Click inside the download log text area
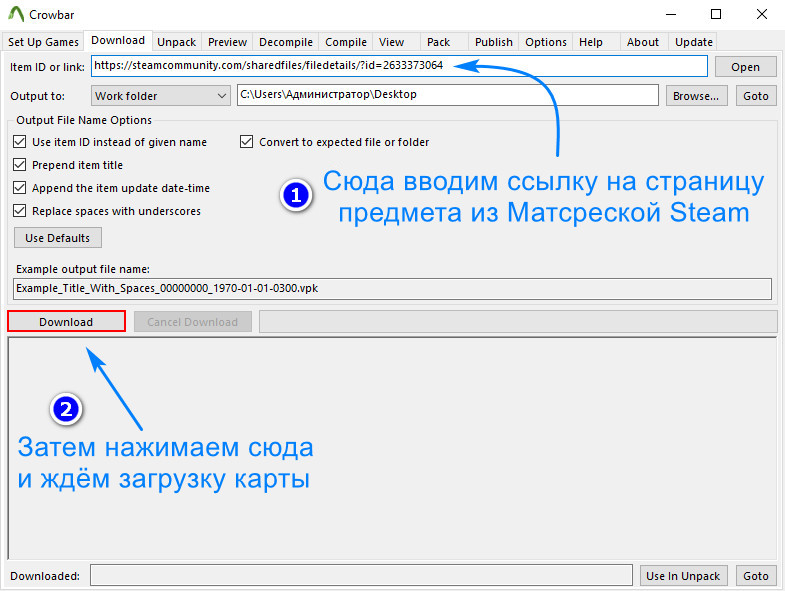This screenshot has width=785, height=591. click(x=392, y=448)
